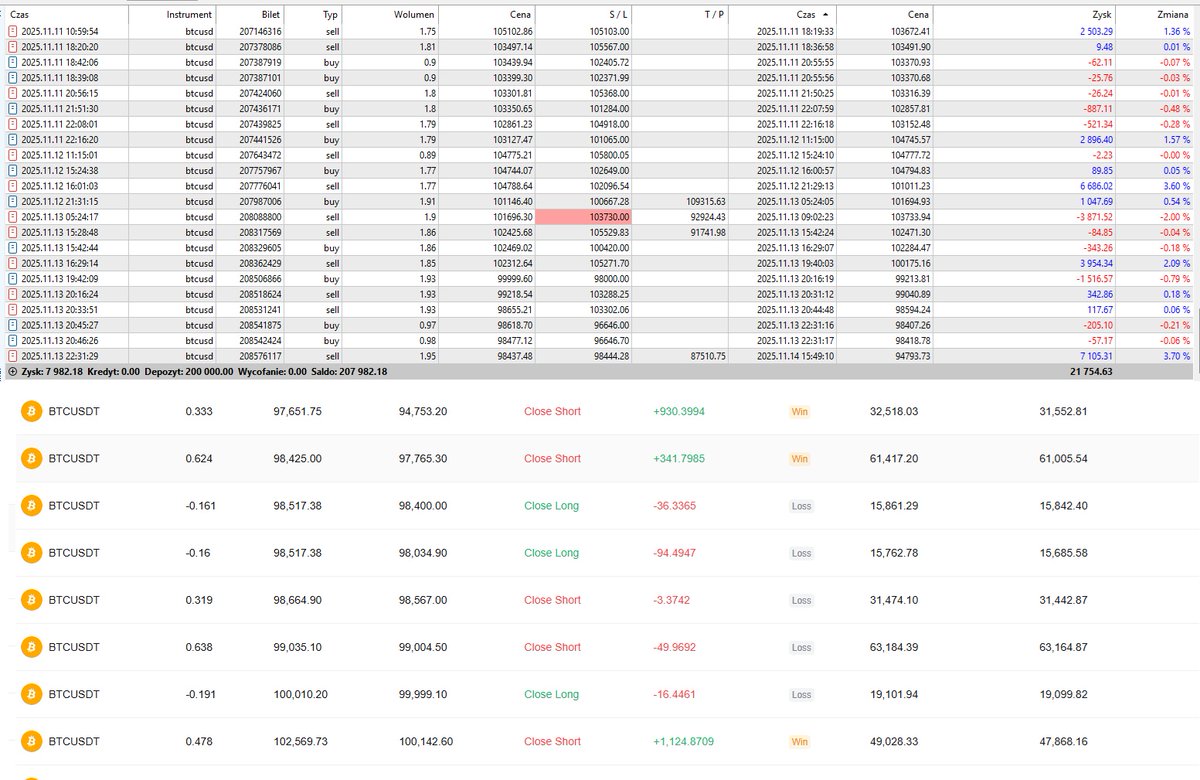Click the Czas header with the sort arrow

coord(812,15)
